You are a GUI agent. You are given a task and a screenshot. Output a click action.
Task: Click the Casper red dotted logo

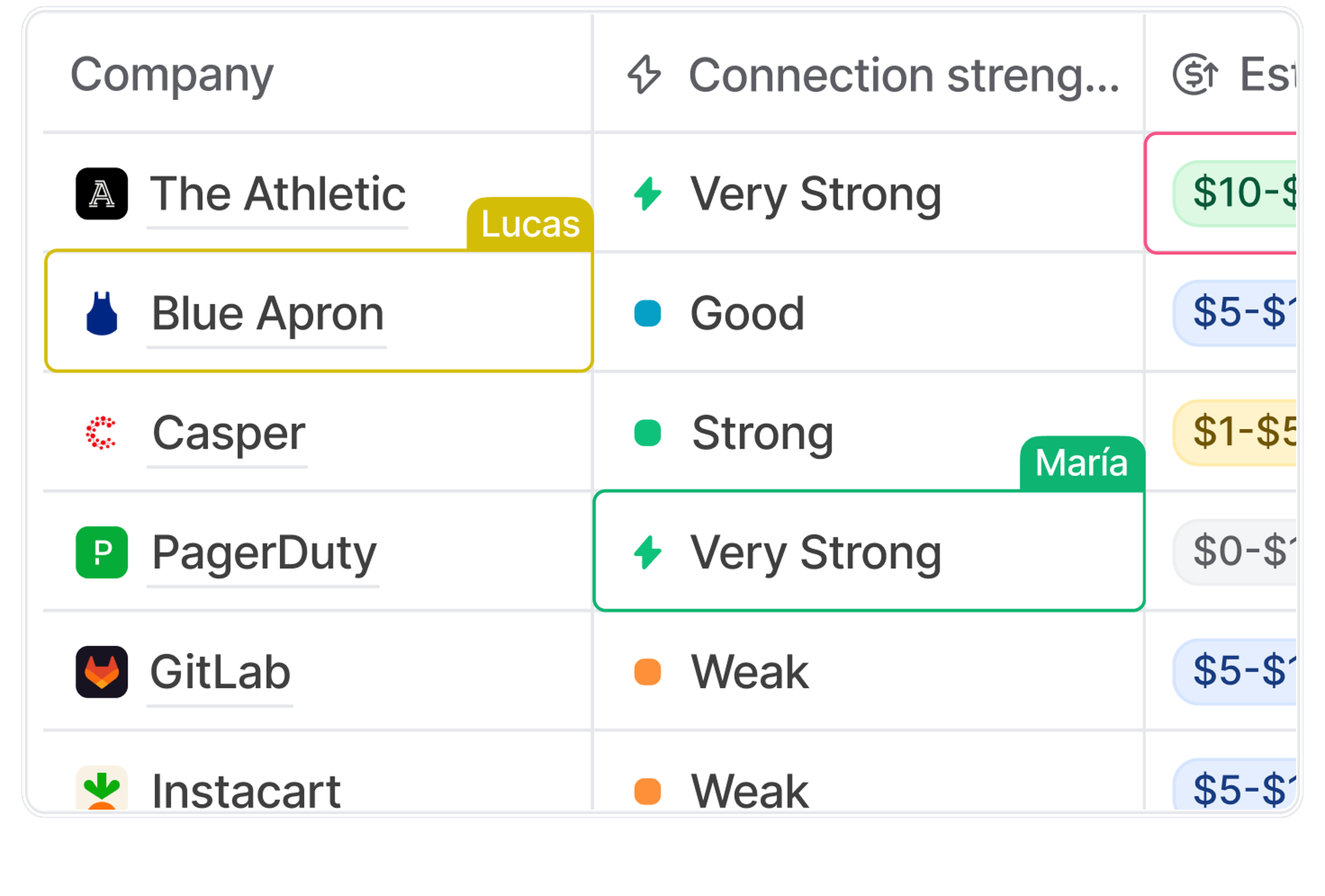pos(101,433)
